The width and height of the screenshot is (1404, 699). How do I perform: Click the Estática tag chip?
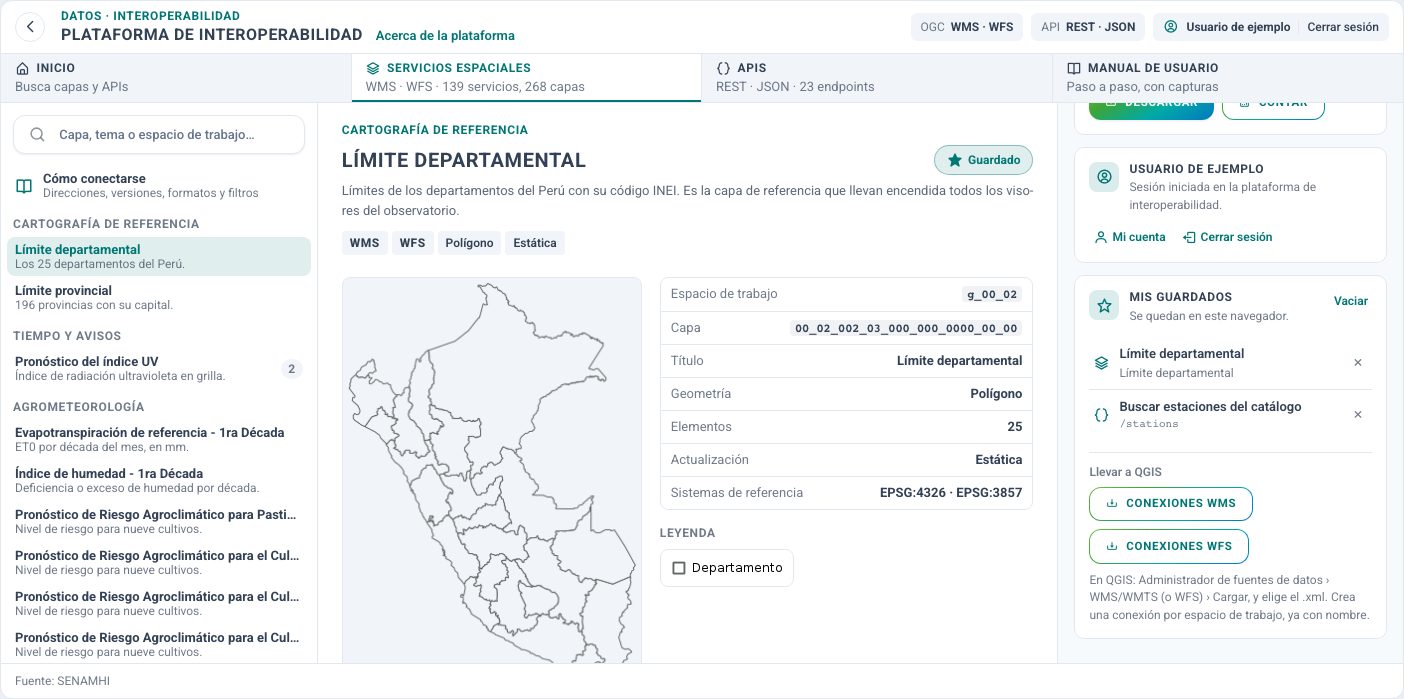click(535, 243)
